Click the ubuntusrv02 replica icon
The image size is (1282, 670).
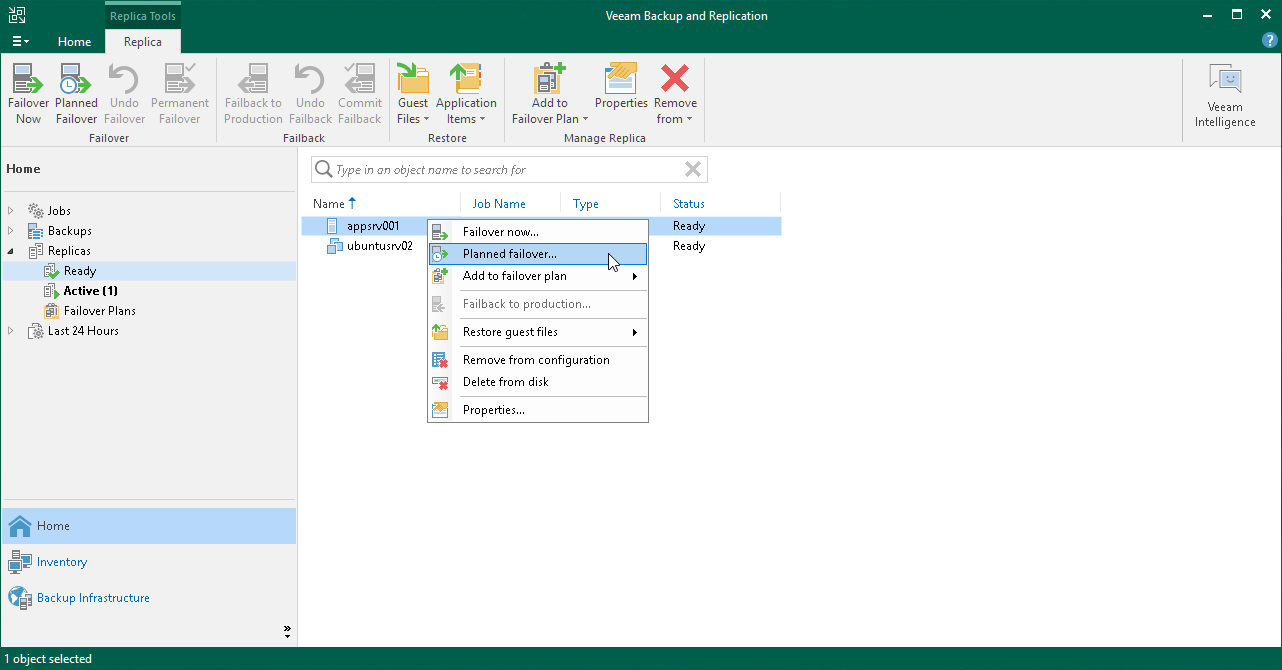tap(335, 246)
